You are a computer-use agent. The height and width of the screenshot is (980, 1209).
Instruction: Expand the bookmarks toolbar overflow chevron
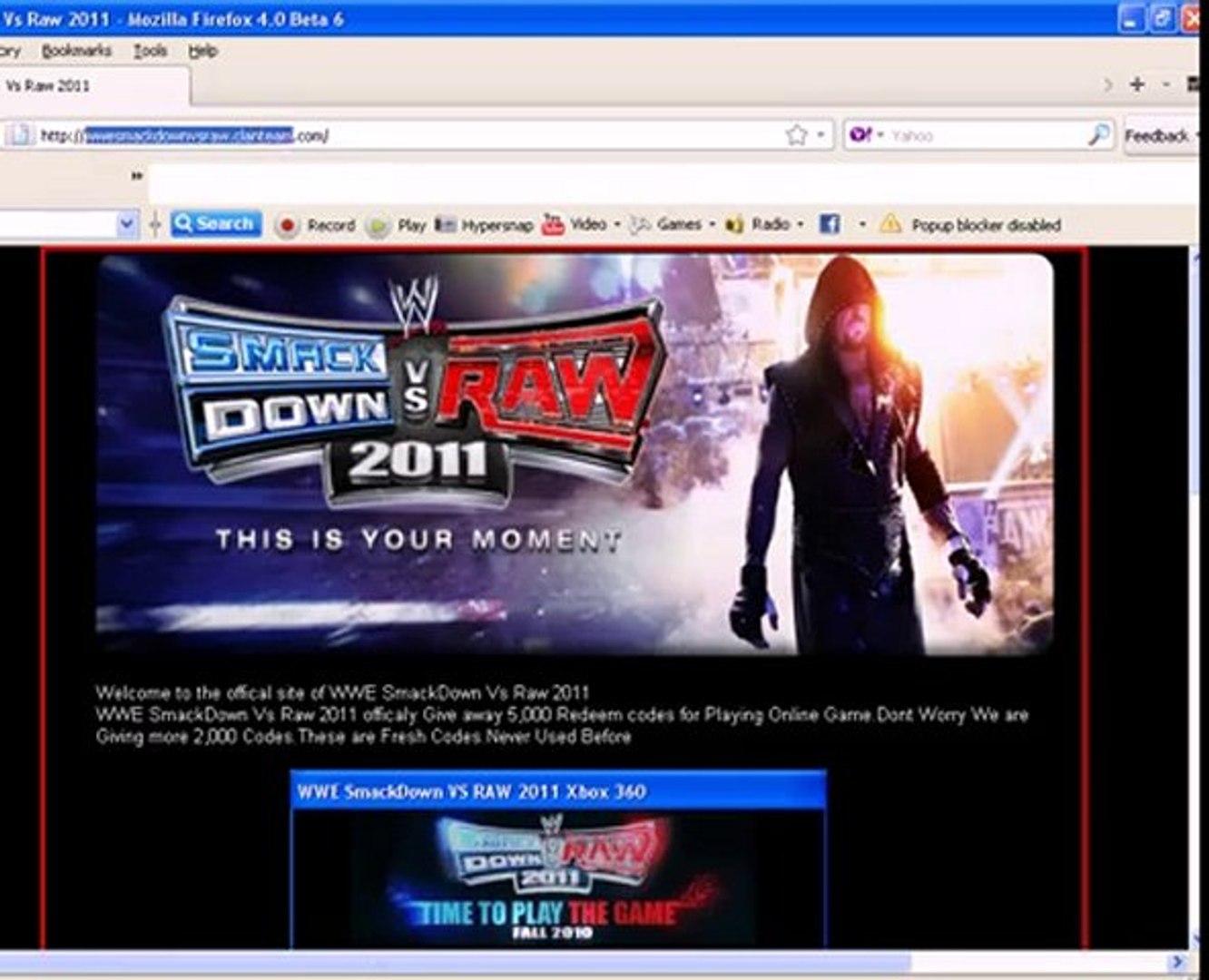point(137,176)
